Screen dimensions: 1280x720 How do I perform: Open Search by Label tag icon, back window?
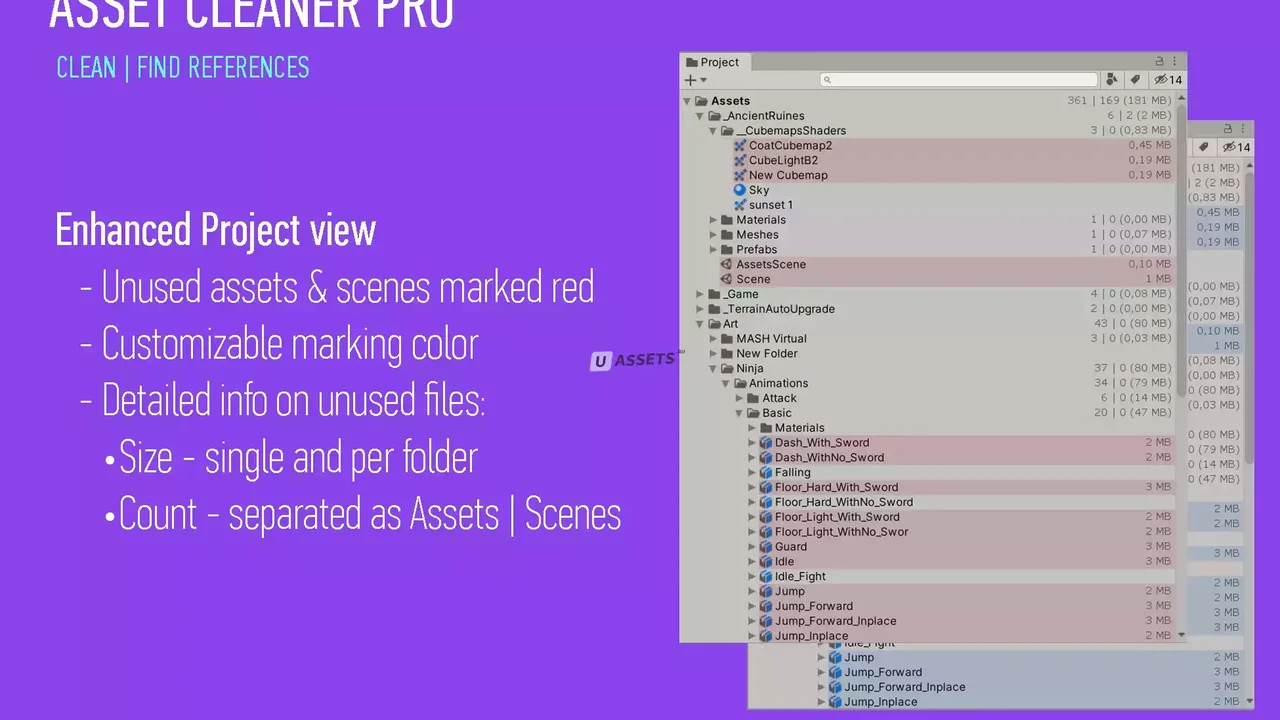click(1205, 147)
